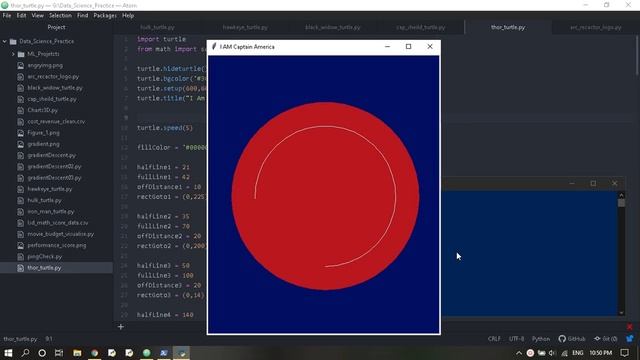Expand the ML_Projetcts folder

click(13, 54)
